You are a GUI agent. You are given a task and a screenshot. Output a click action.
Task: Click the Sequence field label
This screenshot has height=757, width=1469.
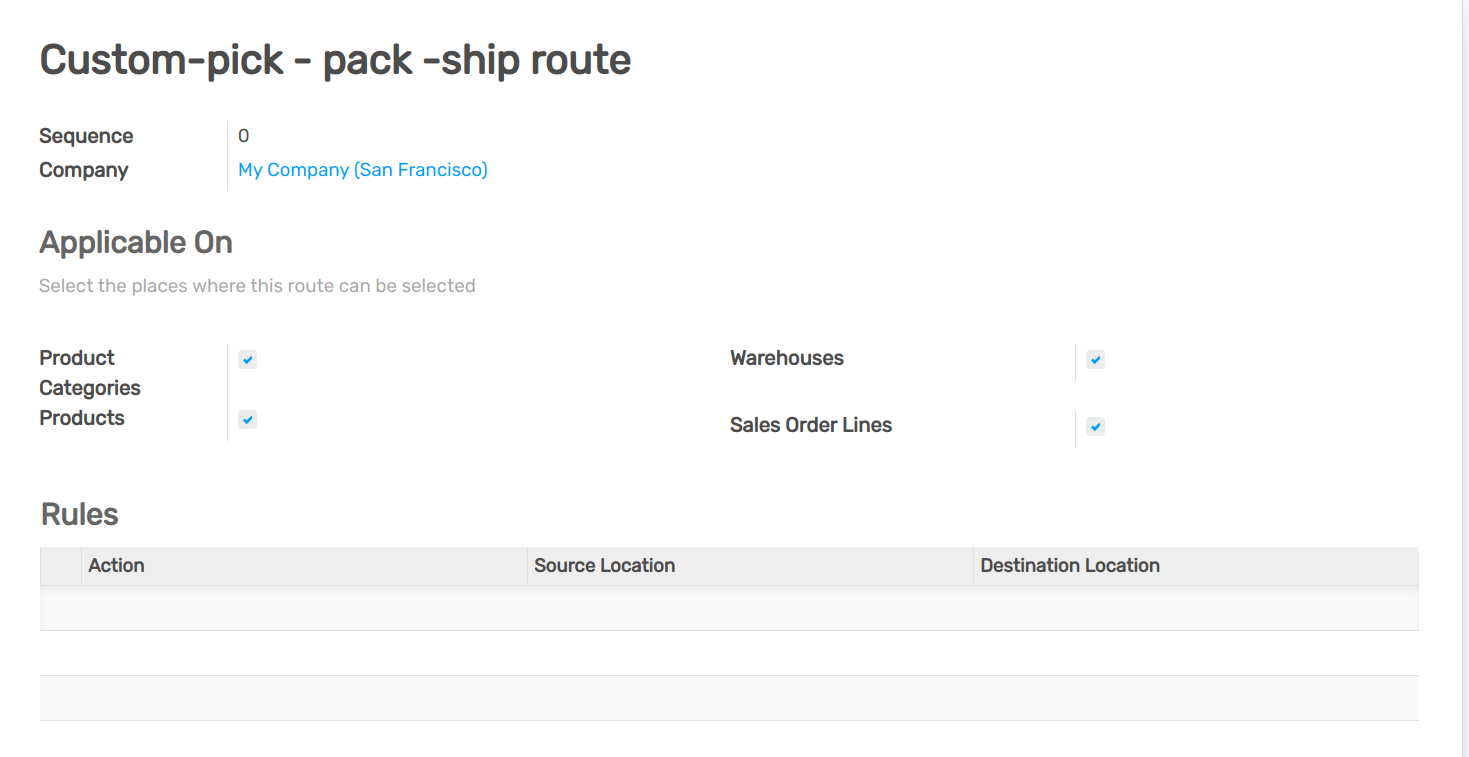[x=85, y=135]
